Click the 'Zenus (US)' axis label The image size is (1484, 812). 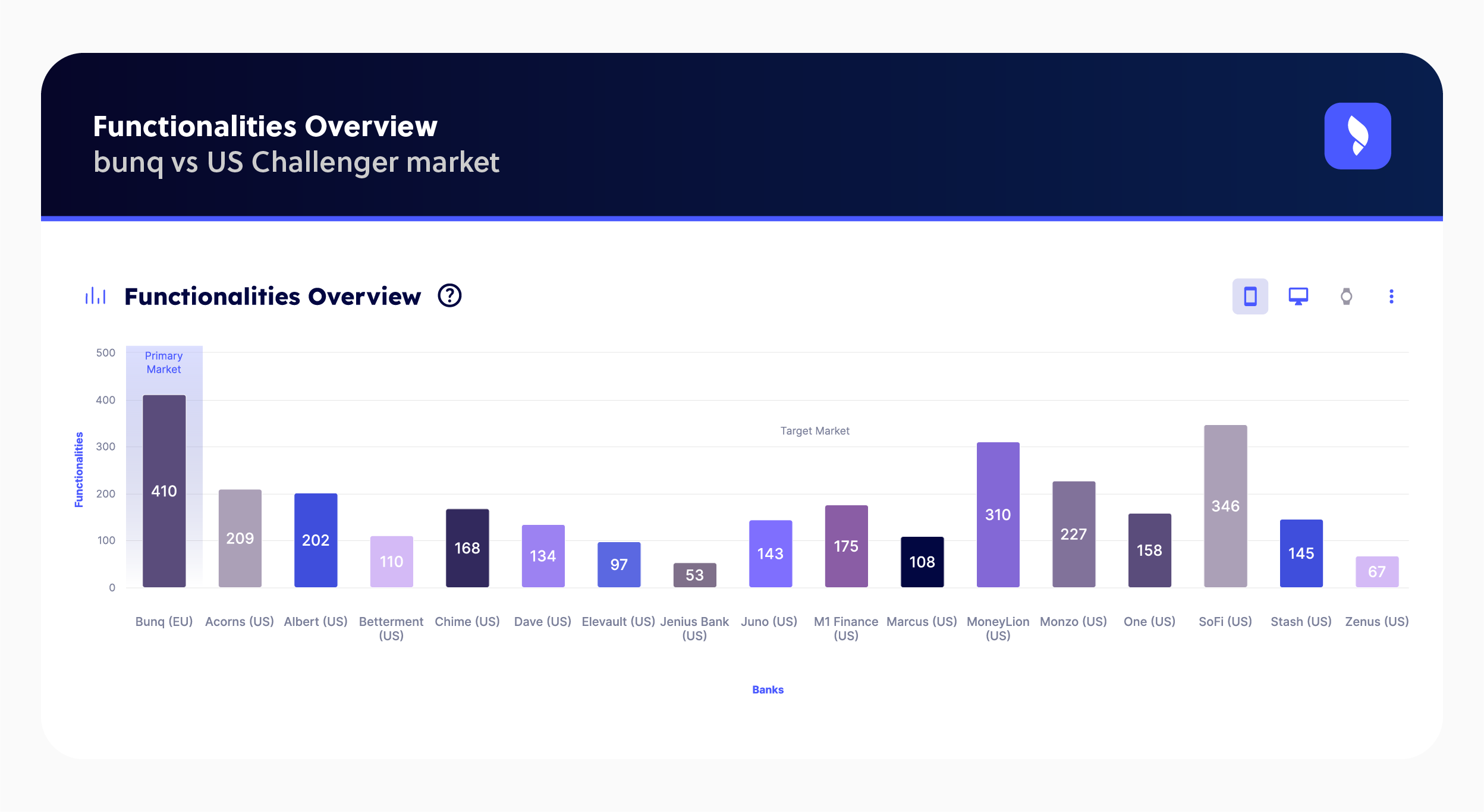point(1377,622)
